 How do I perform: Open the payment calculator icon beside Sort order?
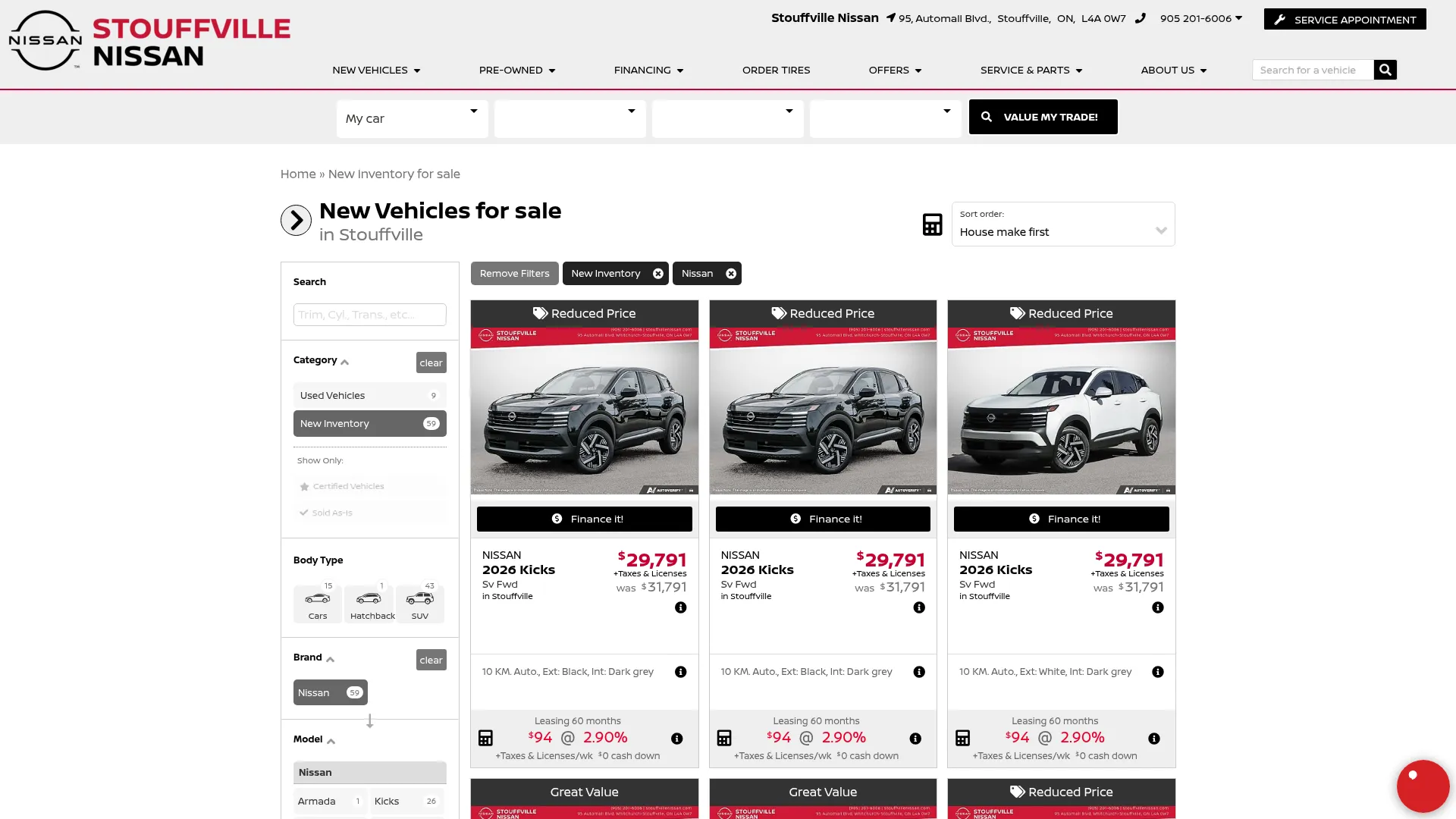pyautogui.click(x=932, y=224)
